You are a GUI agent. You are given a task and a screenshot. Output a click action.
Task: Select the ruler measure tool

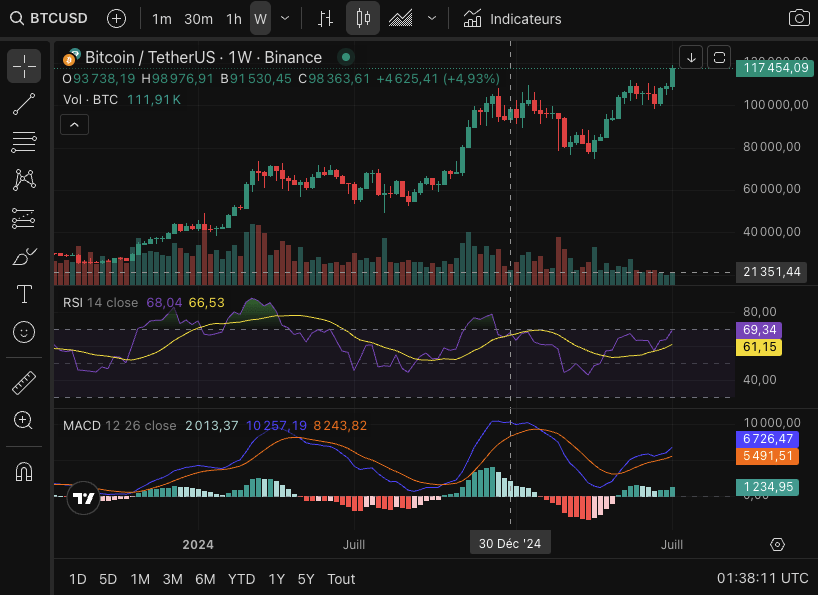(24, 383)
